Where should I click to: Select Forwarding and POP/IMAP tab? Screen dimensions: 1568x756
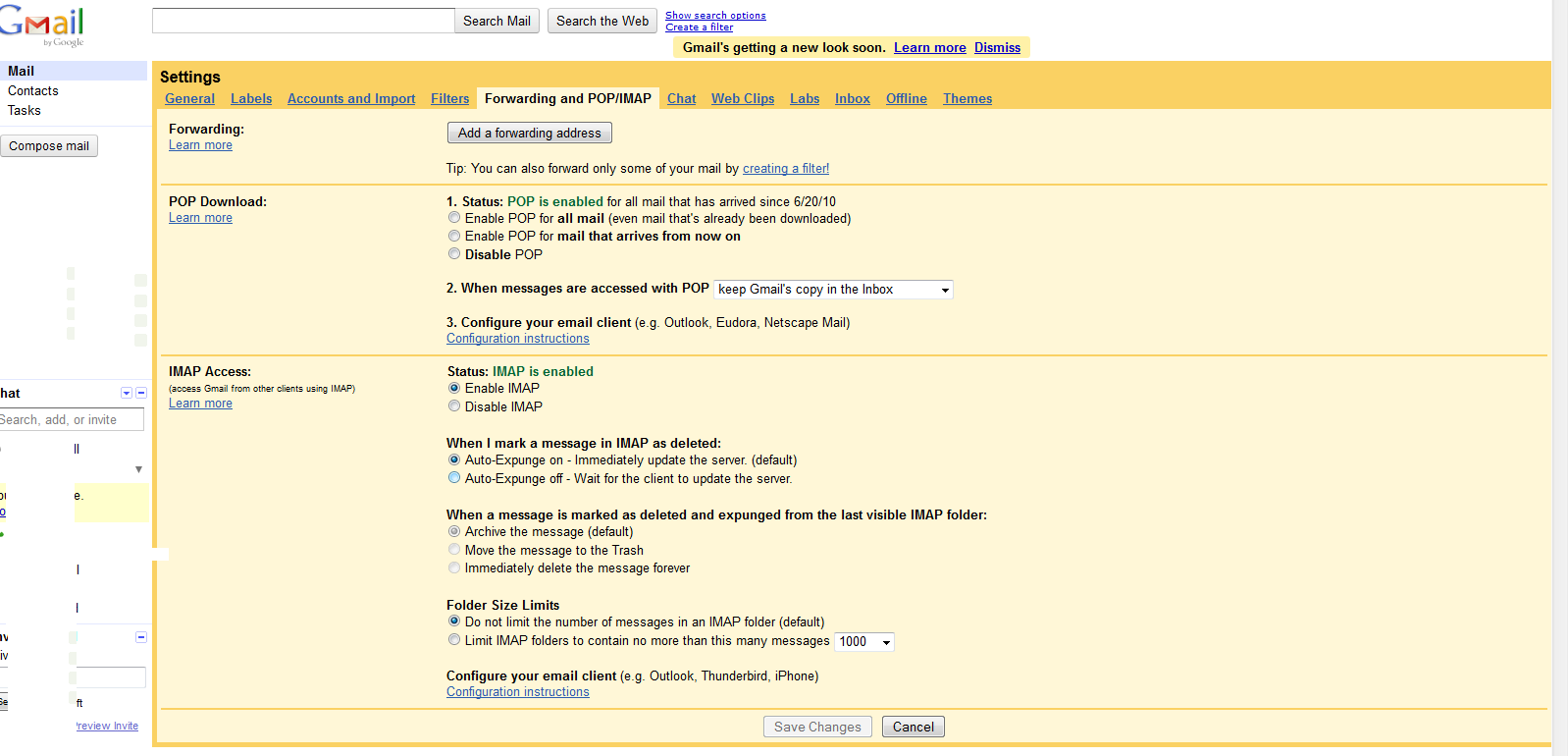click(x=568, y=98)
